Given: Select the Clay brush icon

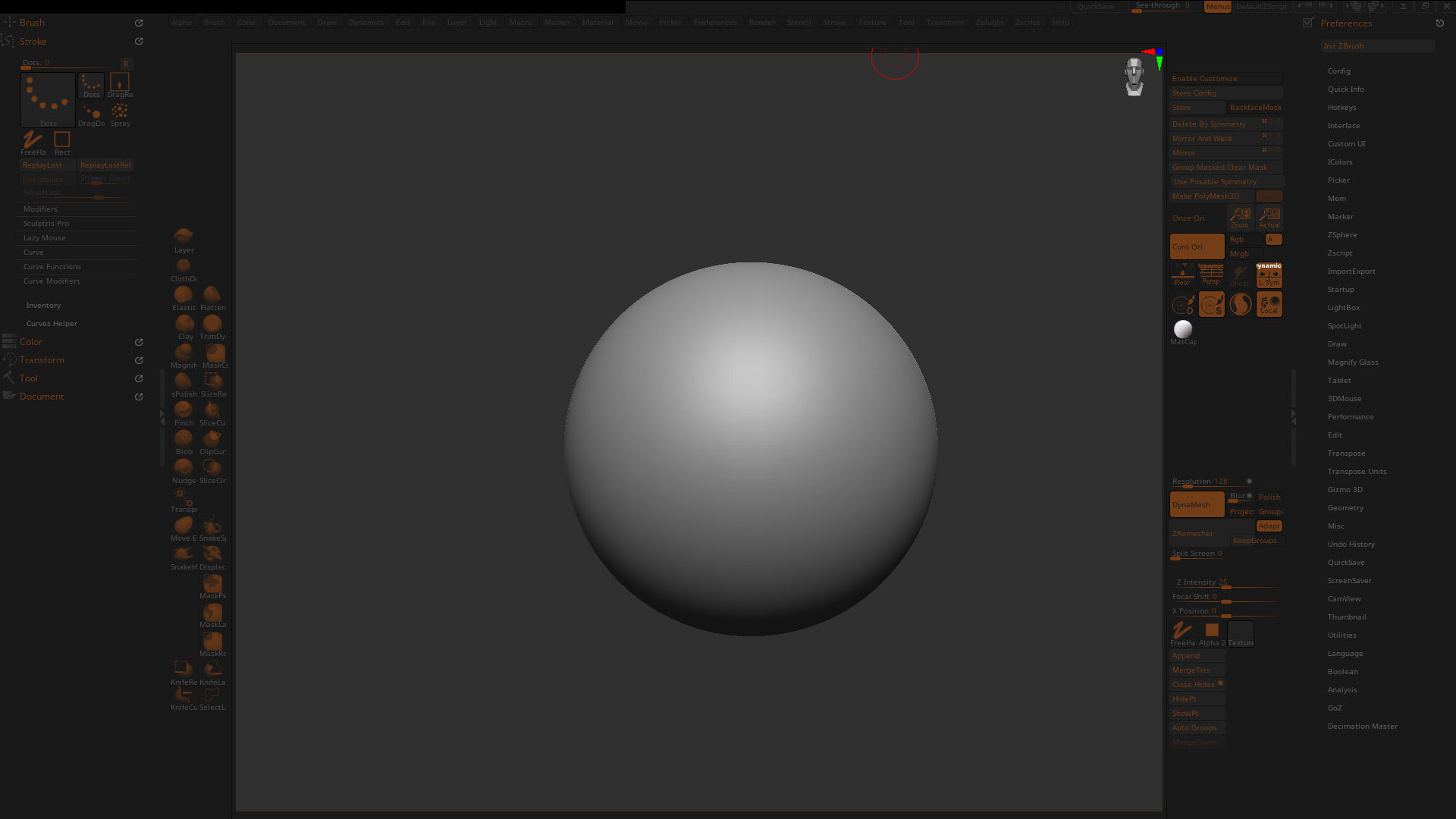Looking at the screenshot, I should (184, 326).
